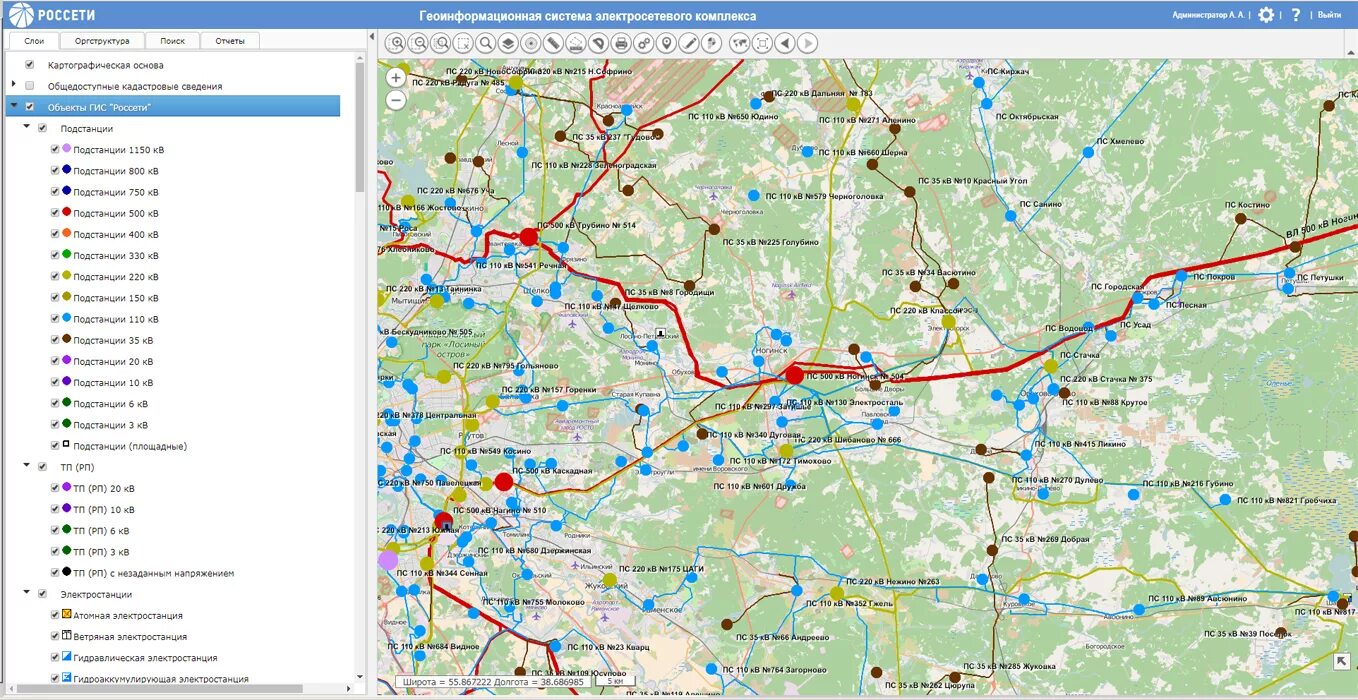Click the full extent frame icon
The height and width of the screenshot is (700, 1358).
(x=762, y=43)
